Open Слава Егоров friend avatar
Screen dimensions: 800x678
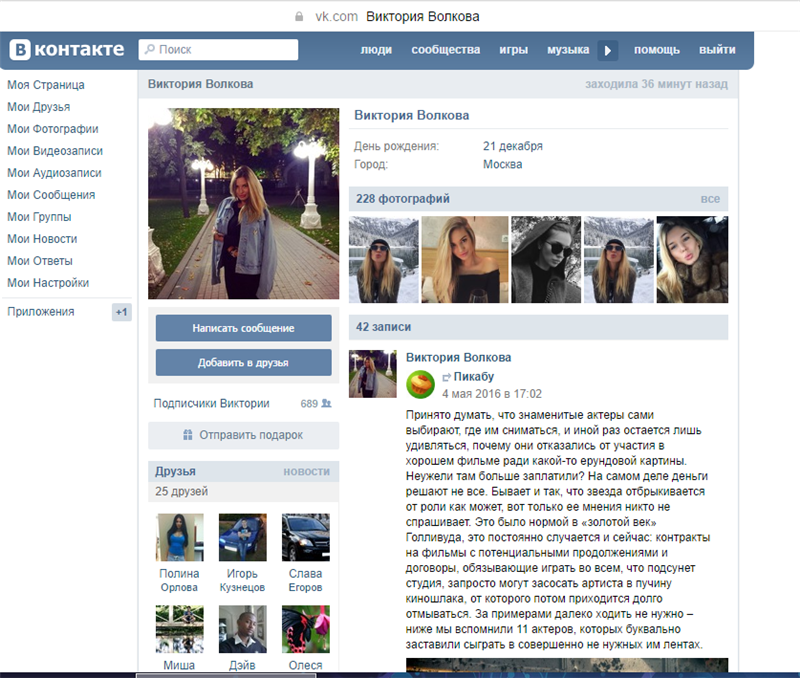click(x=306, y=537)
